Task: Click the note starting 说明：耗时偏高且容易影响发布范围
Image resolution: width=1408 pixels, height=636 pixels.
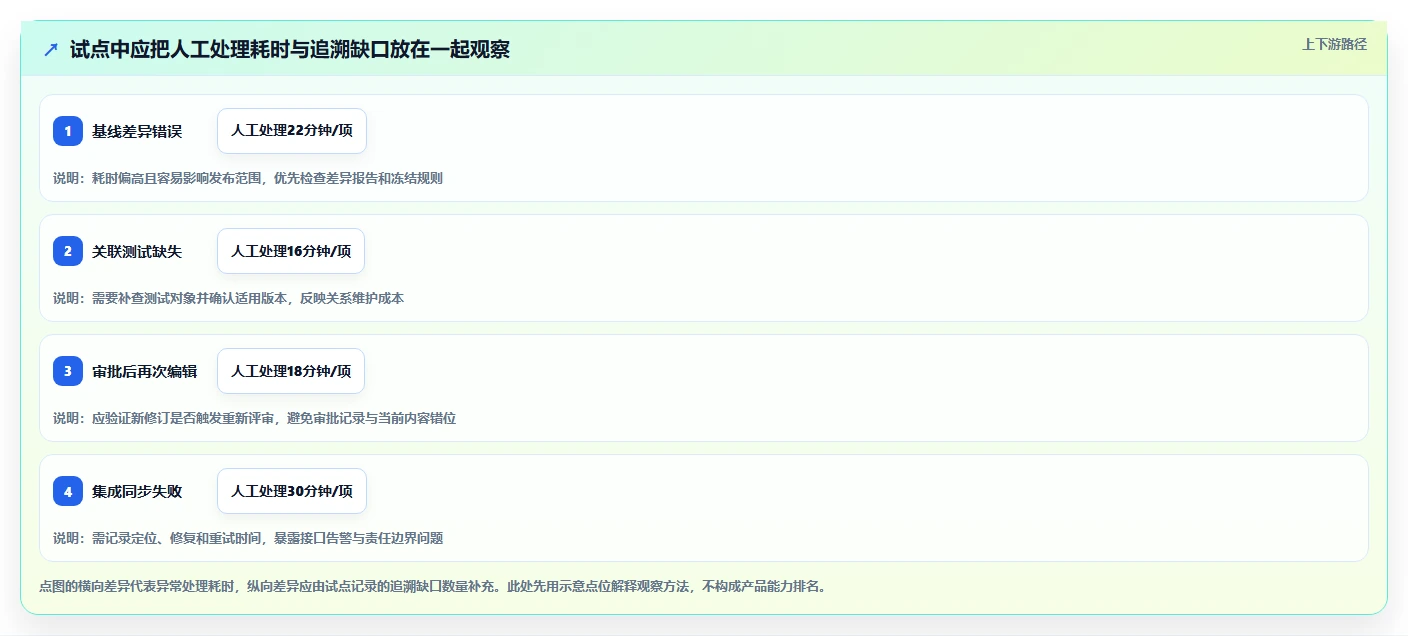Action: (x=248, y=178)
